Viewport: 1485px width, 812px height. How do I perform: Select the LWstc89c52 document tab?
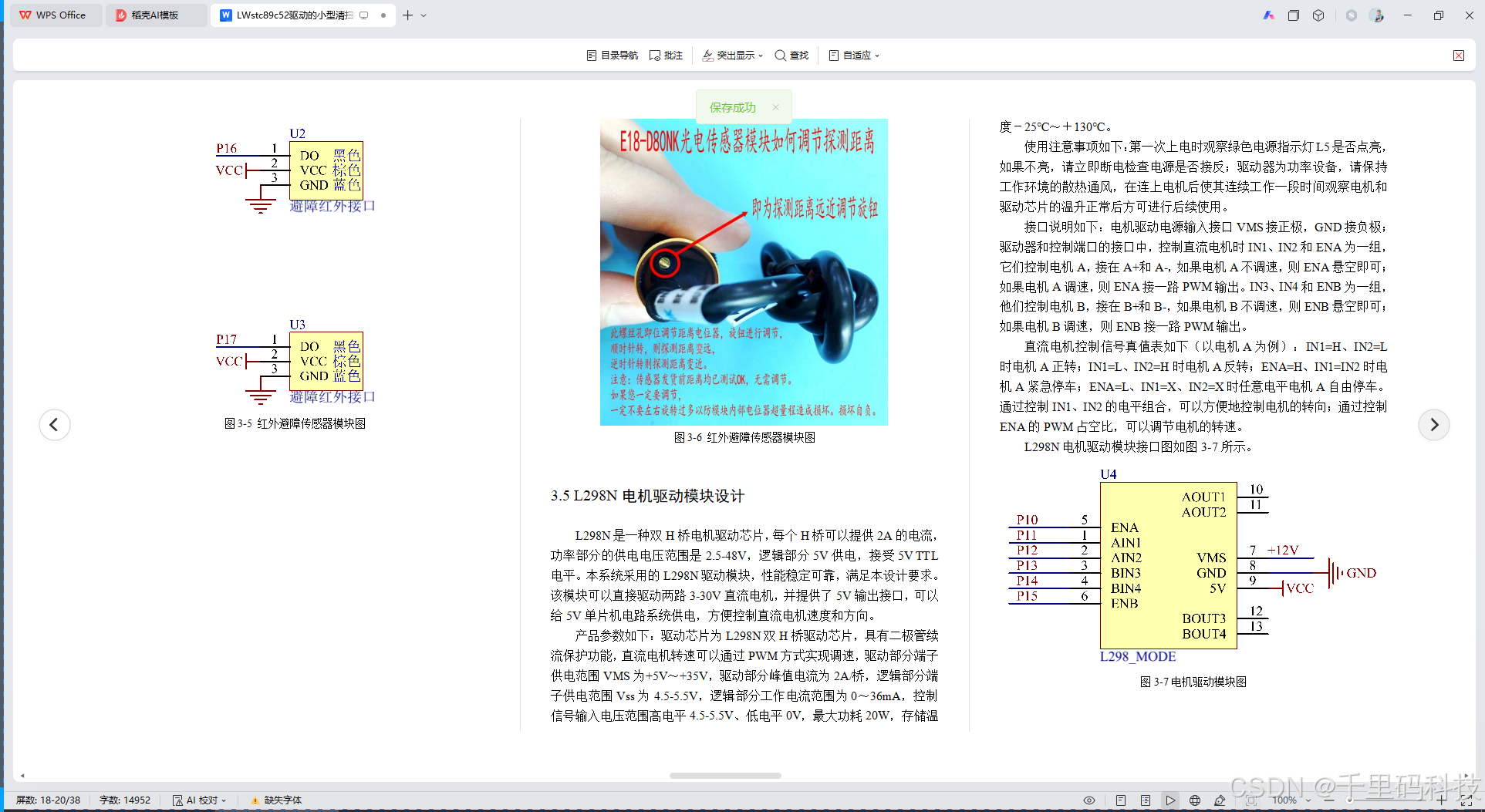click(295, 15)
